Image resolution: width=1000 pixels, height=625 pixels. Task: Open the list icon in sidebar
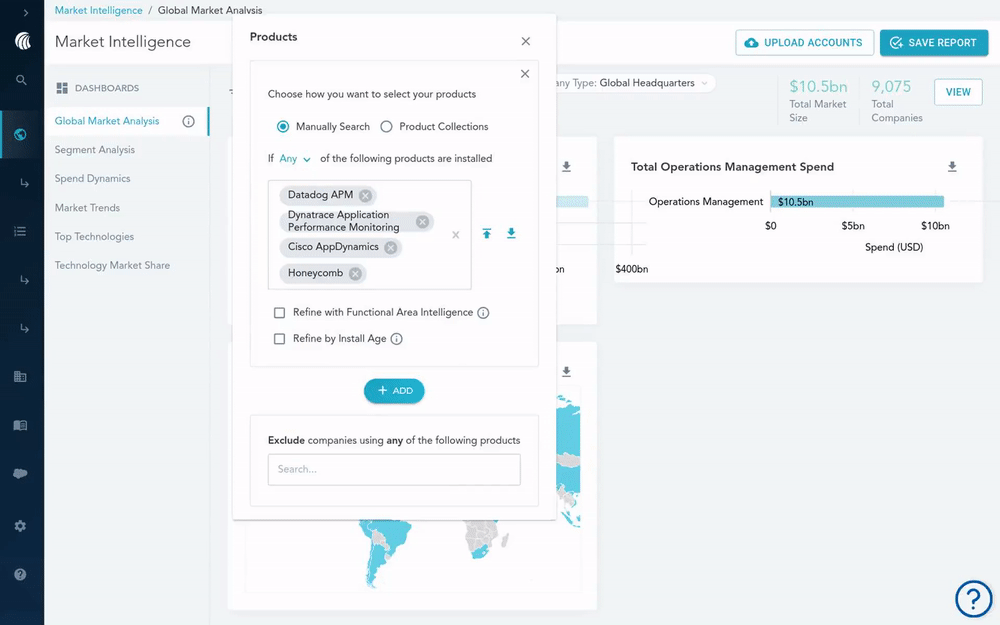(20, 232)
